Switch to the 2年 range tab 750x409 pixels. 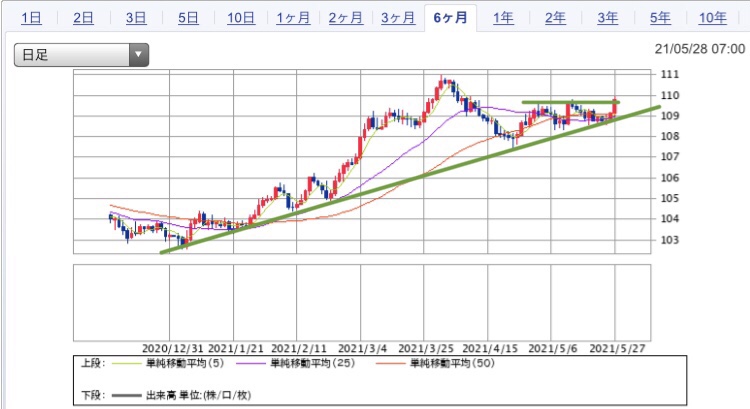click(555, 18)
